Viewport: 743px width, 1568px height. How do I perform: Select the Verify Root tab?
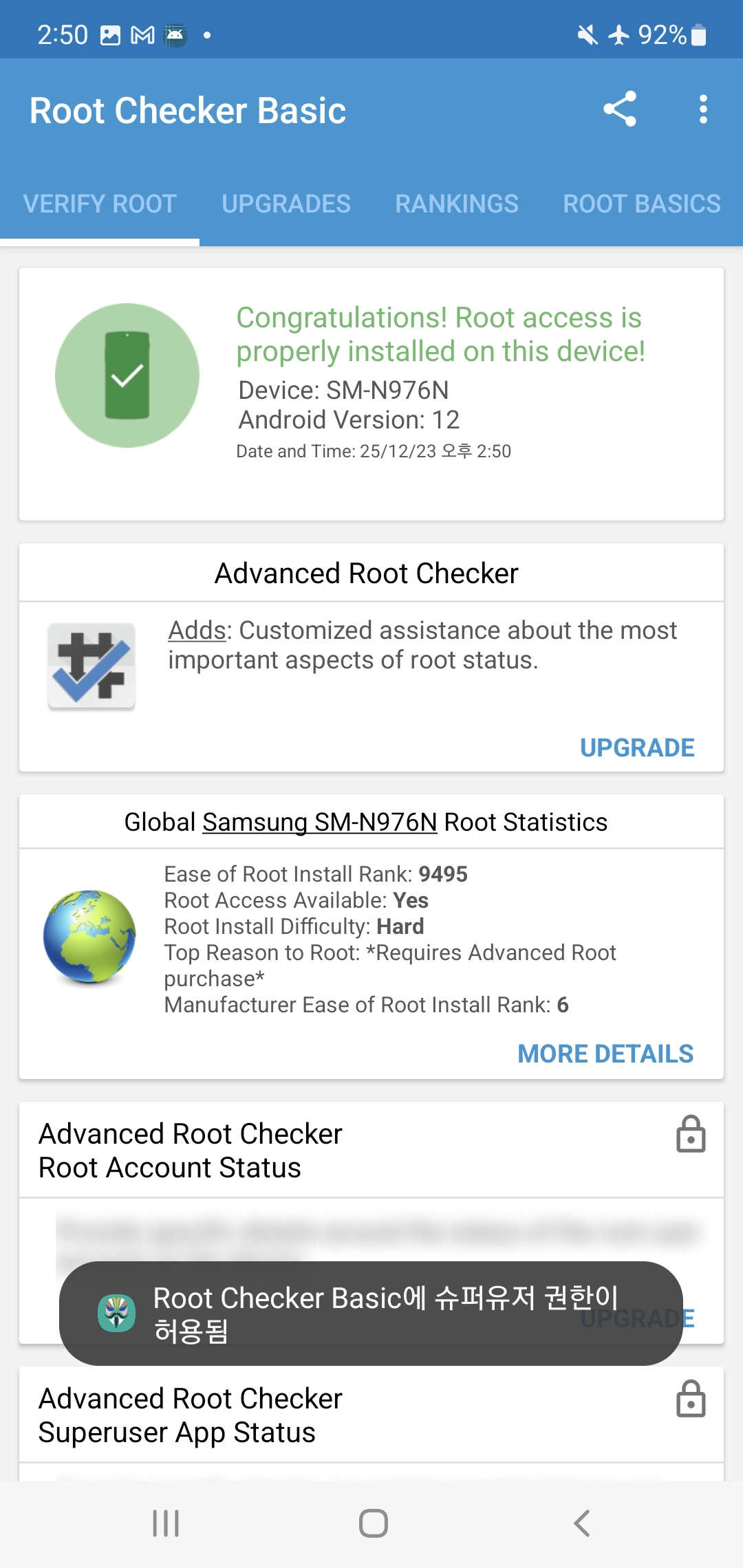(x=100, y=204)
